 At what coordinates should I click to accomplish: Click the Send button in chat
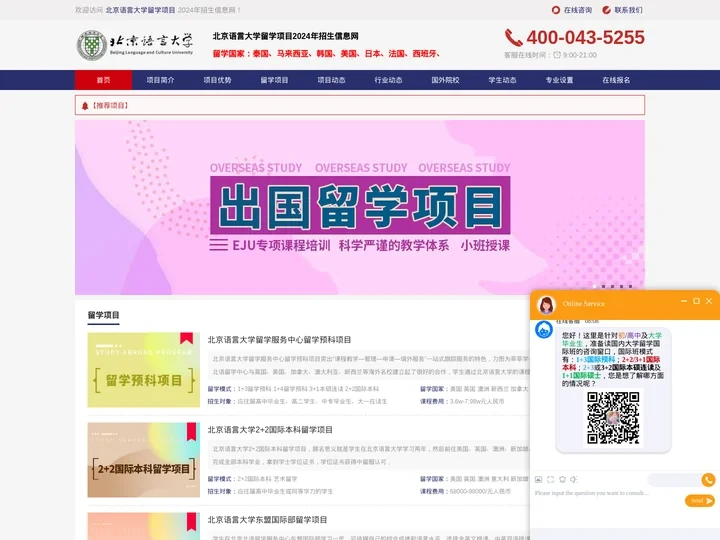tap(700, 501)
